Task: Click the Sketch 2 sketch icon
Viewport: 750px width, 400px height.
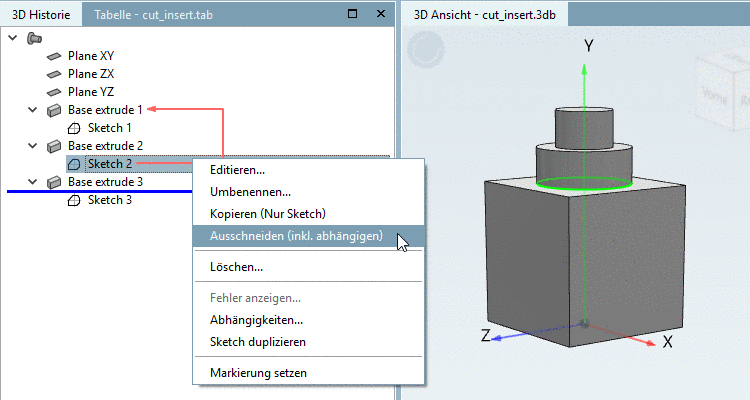Action: pyautogui.click(x=74, y=164)
